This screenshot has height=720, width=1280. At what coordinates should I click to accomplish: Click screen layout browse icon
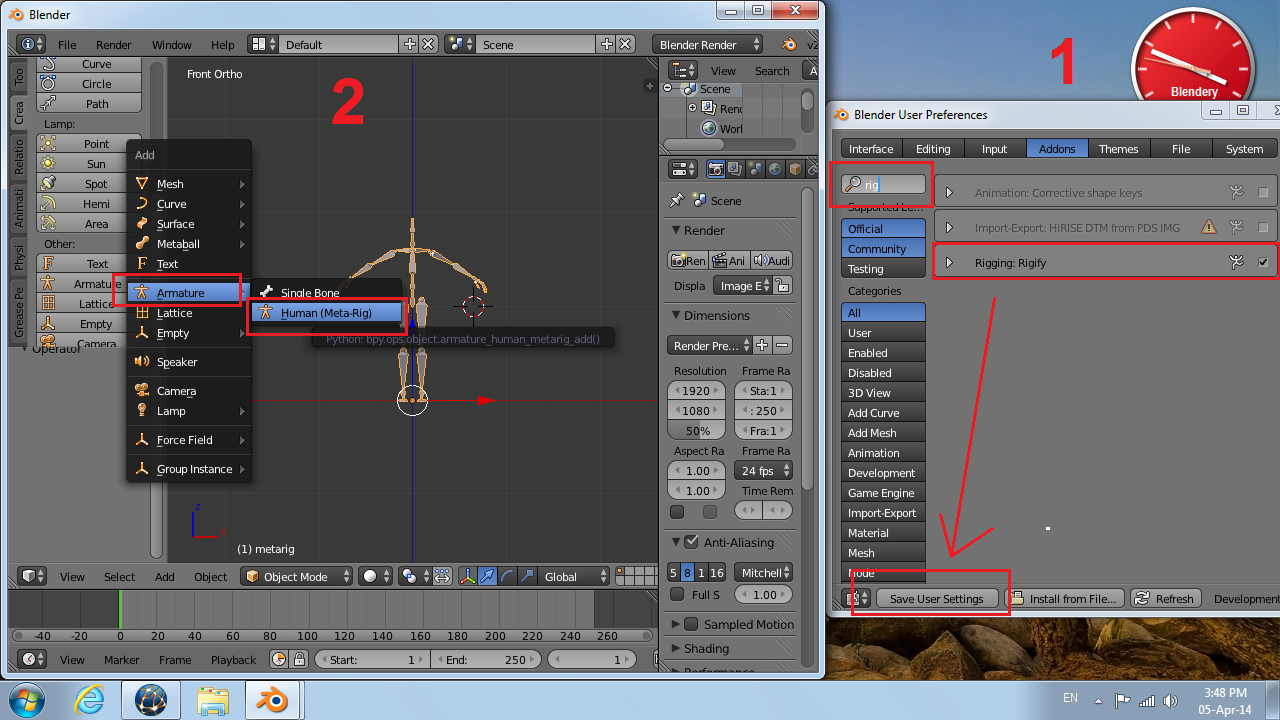tap(264, 44)
